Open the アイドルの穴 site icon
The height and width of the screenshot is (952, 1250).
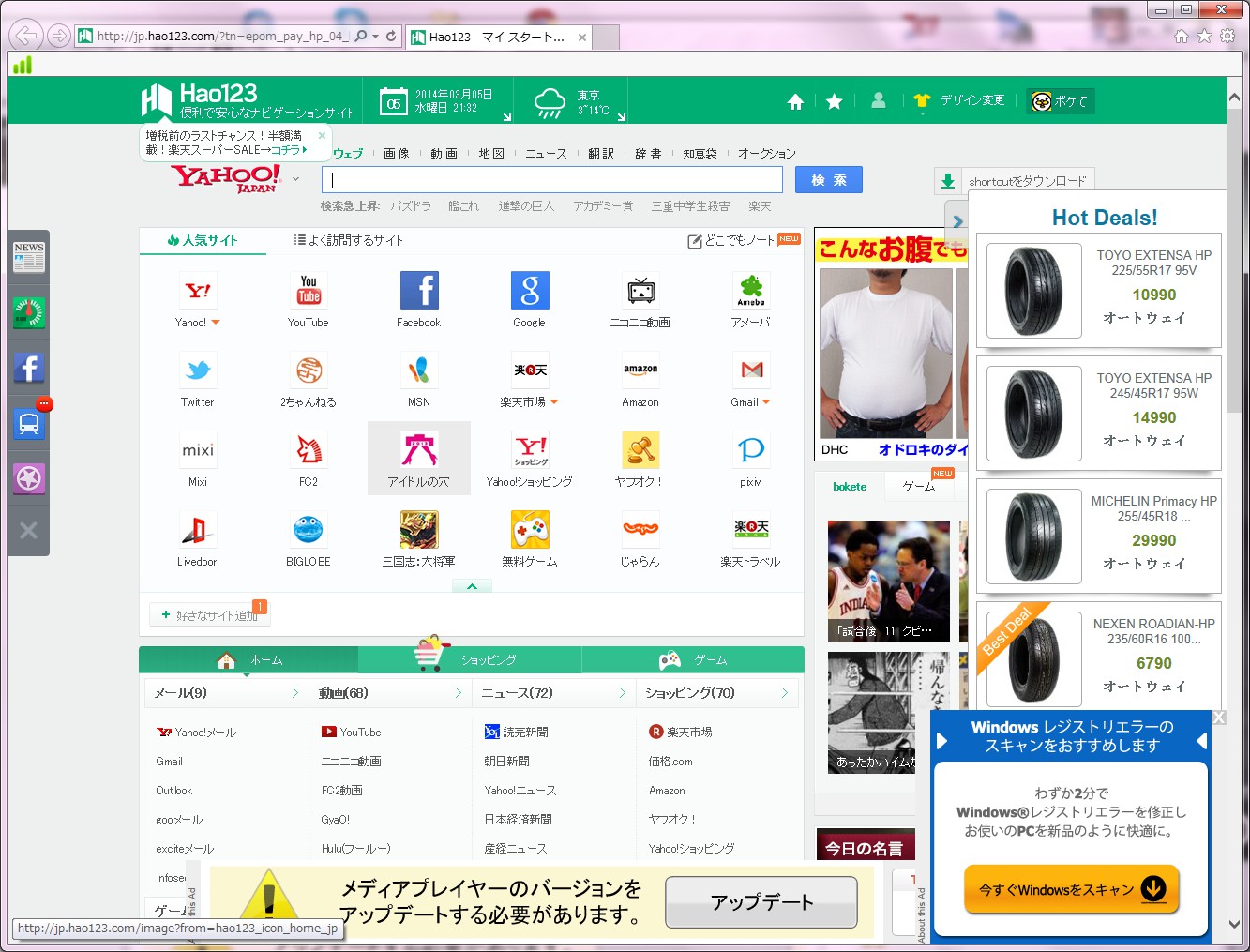pos(419,450)
